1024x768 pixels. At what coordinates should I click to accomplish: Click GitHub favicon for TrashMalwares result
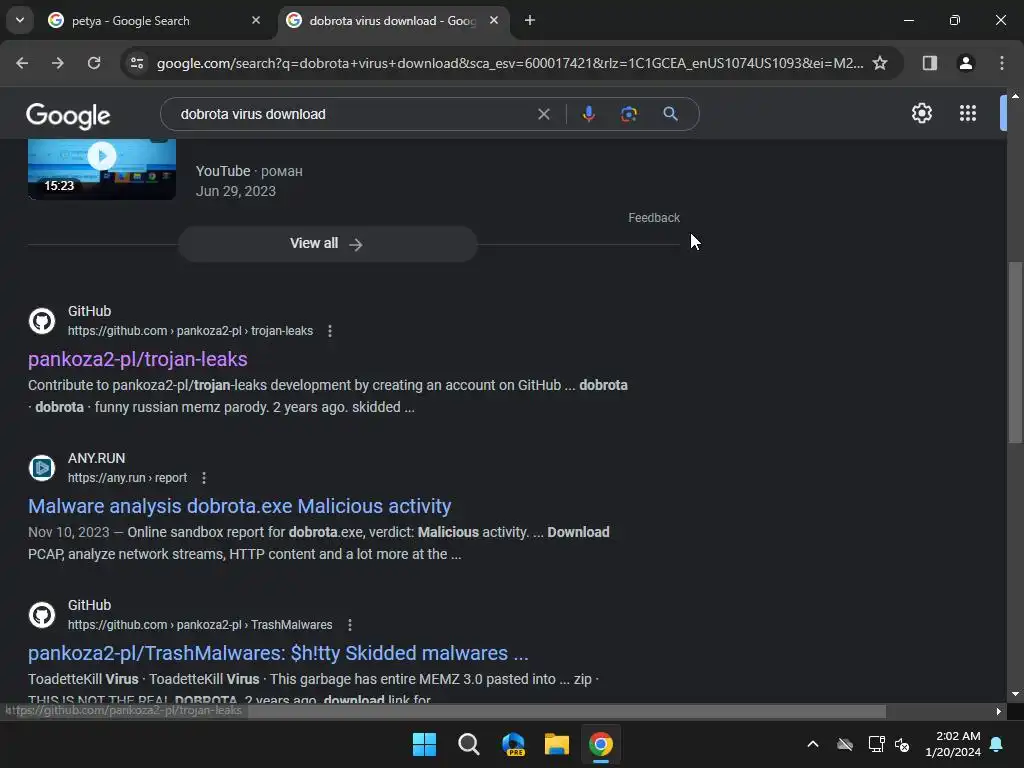coord(42,615)
